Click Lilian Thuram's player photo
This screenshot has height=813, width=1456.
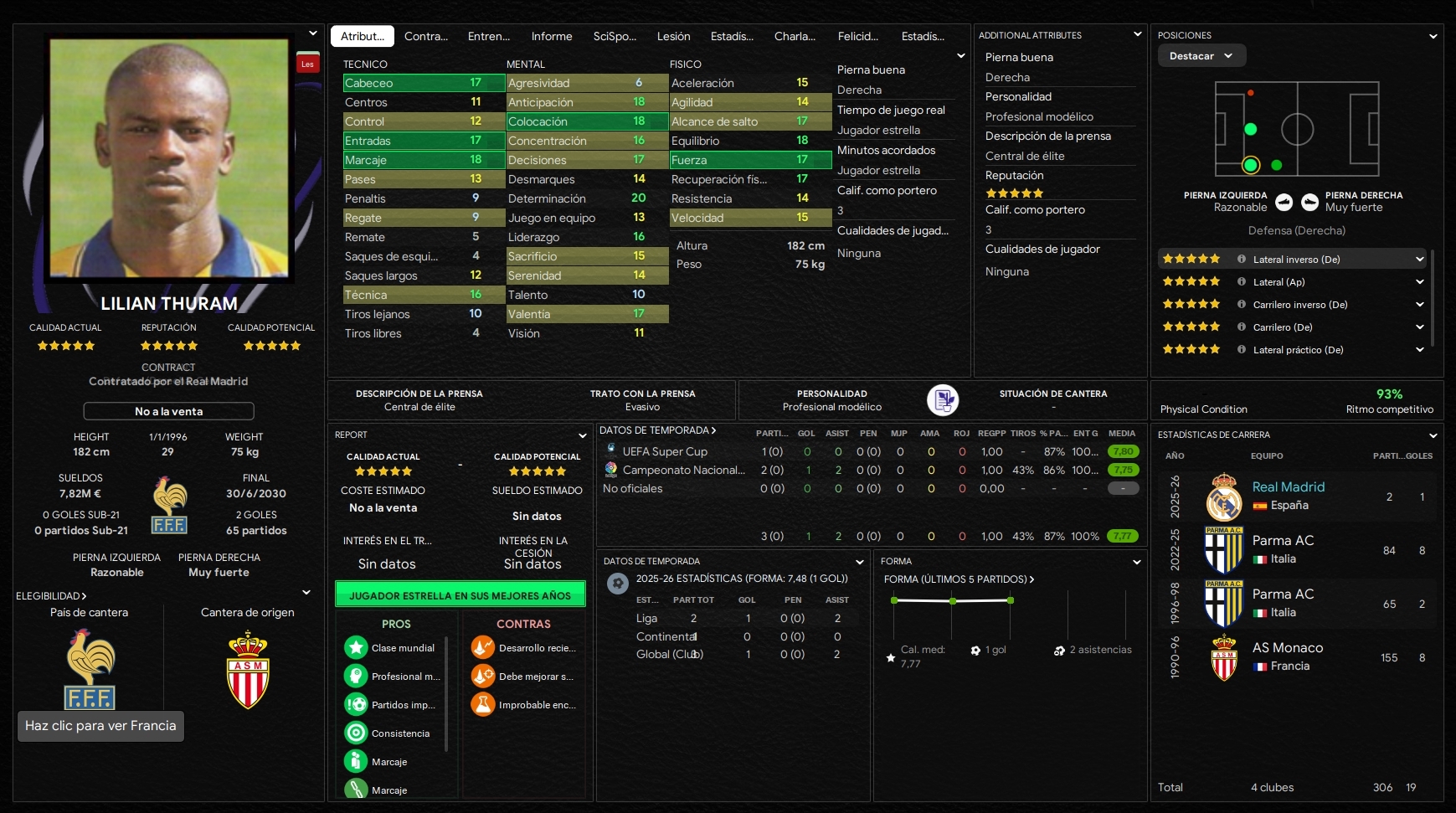point(170,159)
